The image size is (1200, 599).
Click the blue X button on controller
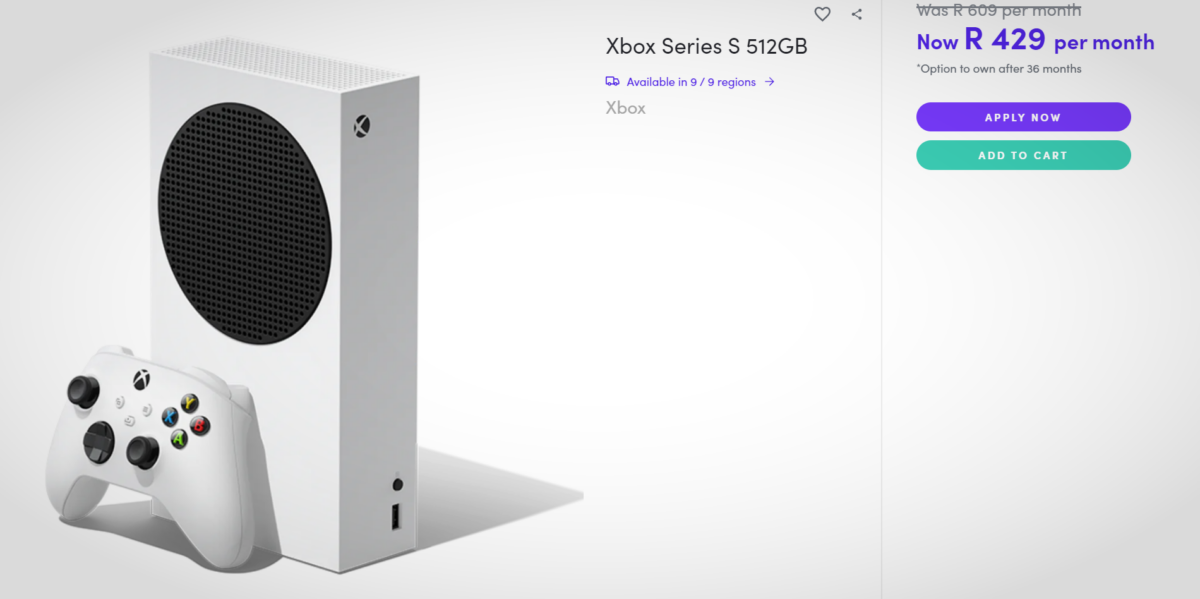click(171, 416)
